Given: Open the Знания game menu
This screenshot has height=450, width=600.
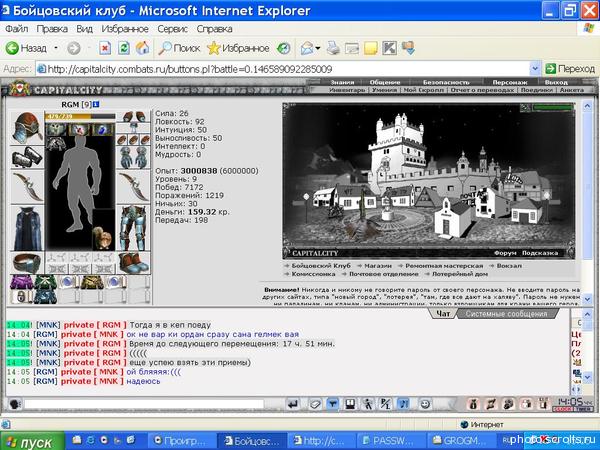Looking at the screenshot, I should [x=342, y=82].
